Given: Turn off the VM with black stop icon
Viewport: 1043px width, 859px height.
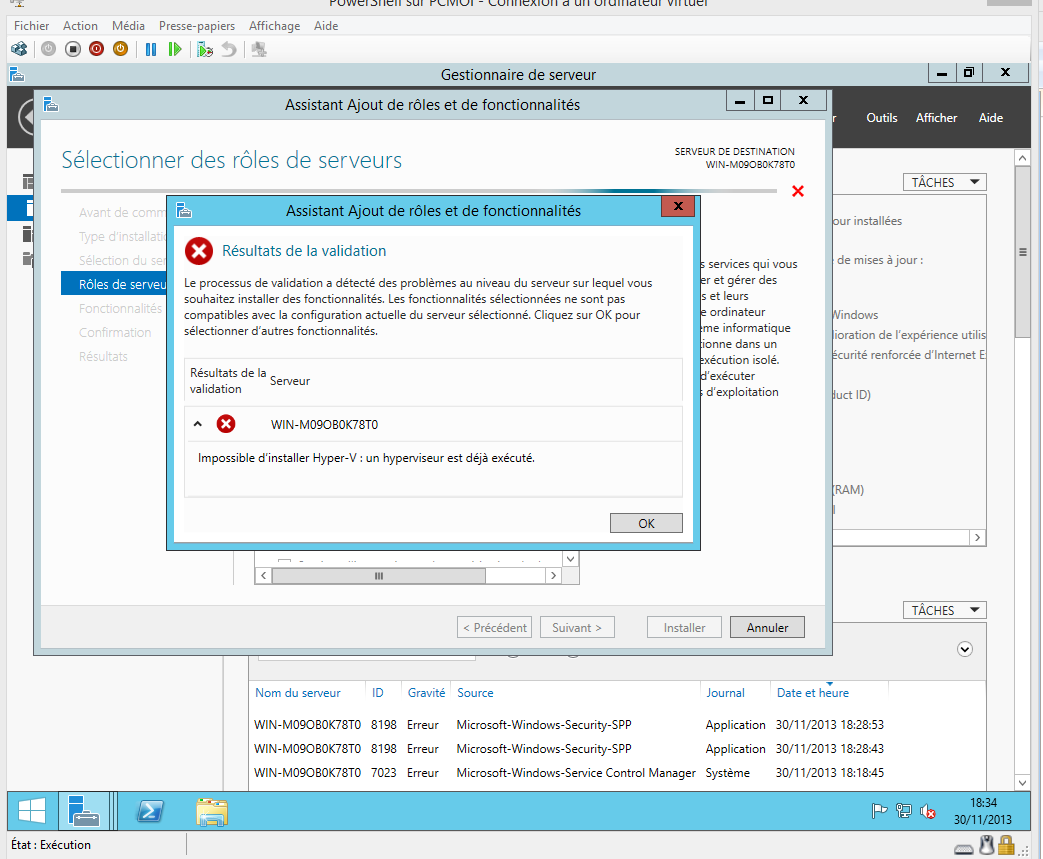Looking at the screenshot, I should [x=73, y=49].
